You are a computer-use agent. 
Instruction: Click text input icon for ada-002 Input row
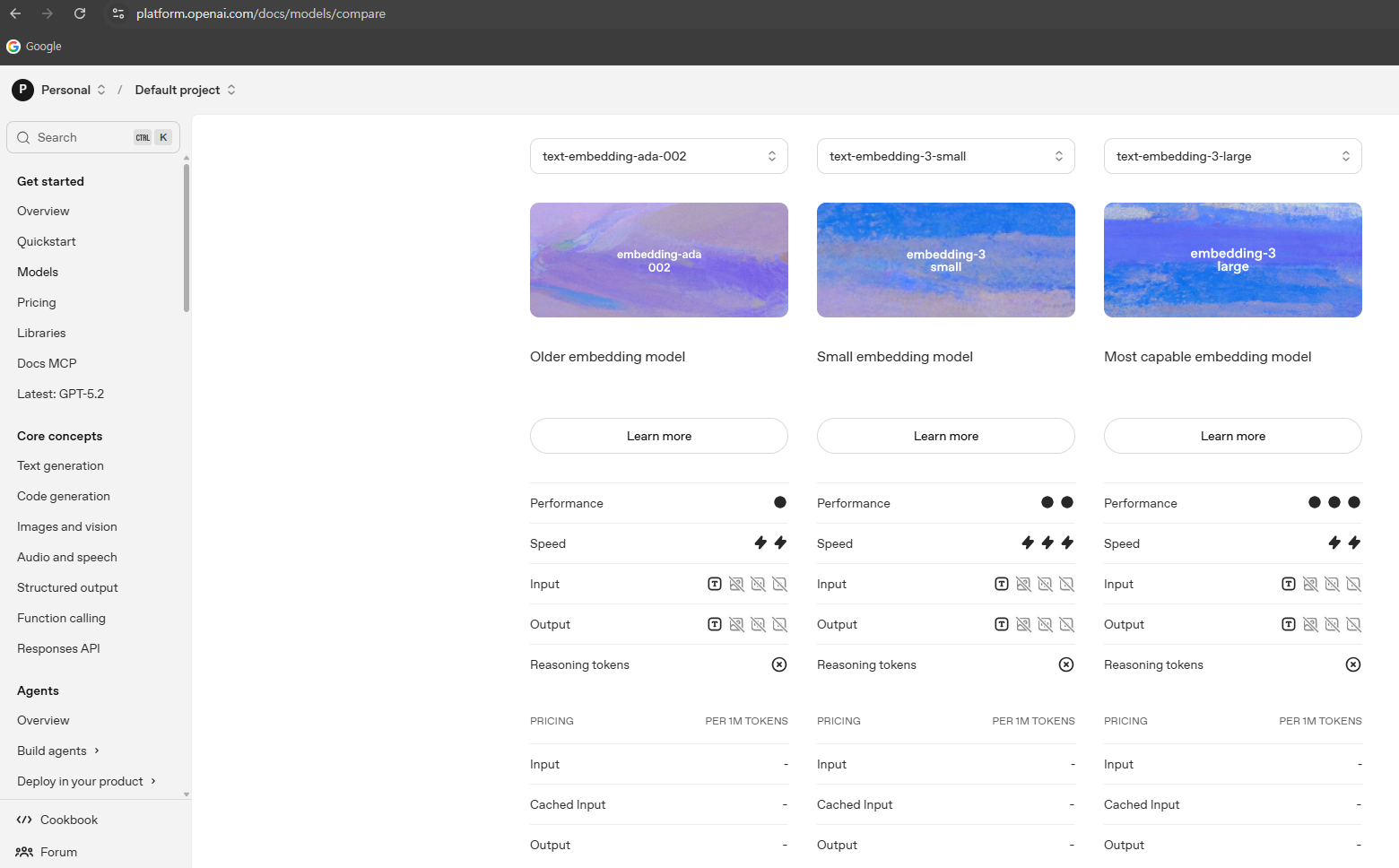pyautogui.click(x=715, y=584)
